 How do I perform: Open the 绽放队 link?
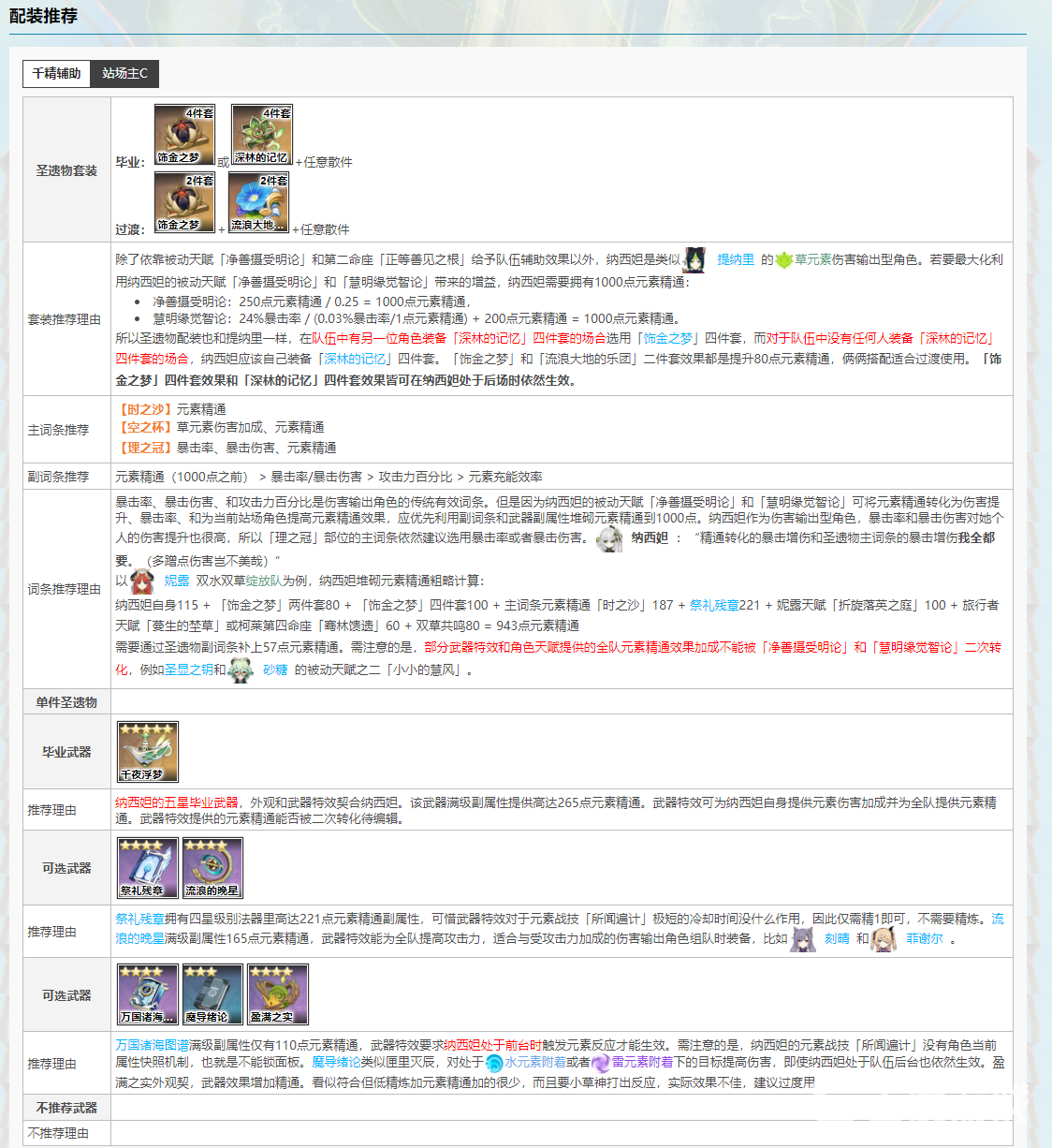pyautogui.click(x=265, y=581)
